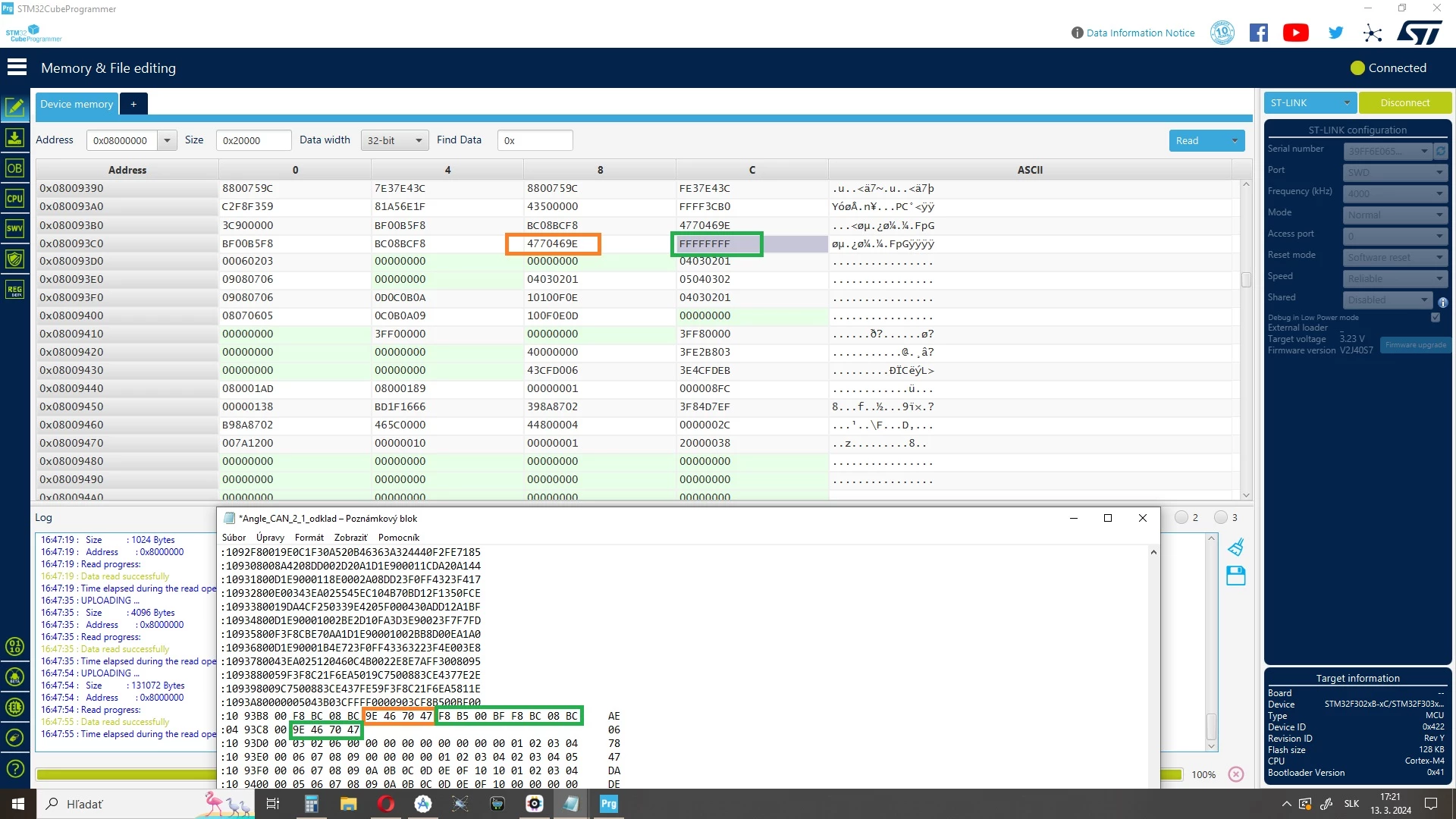Expand the Read button dropdown arrow
1456x819 pixels.
coord(1235,140)
